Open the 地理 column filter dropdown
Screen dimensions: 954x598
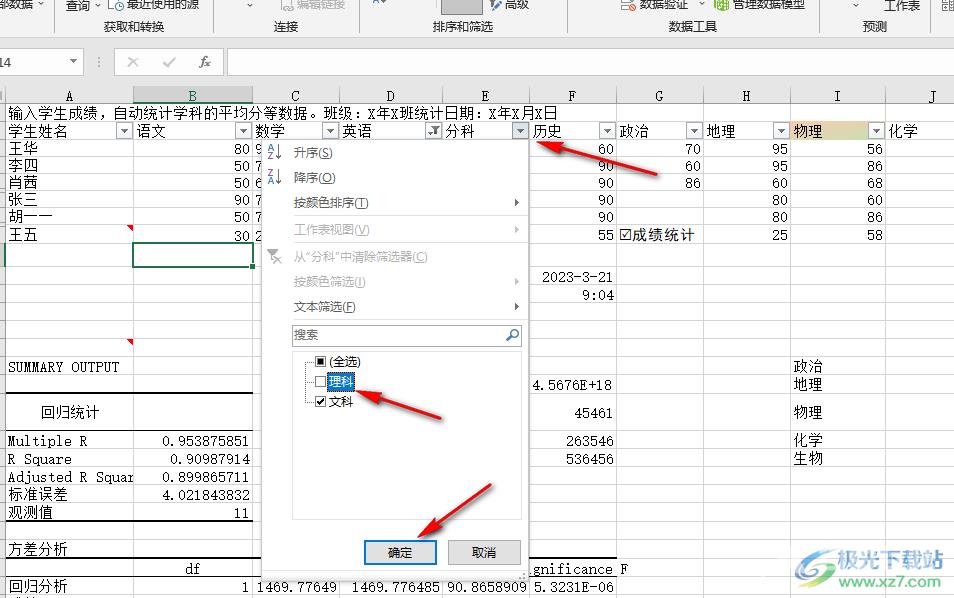[781, 131]
